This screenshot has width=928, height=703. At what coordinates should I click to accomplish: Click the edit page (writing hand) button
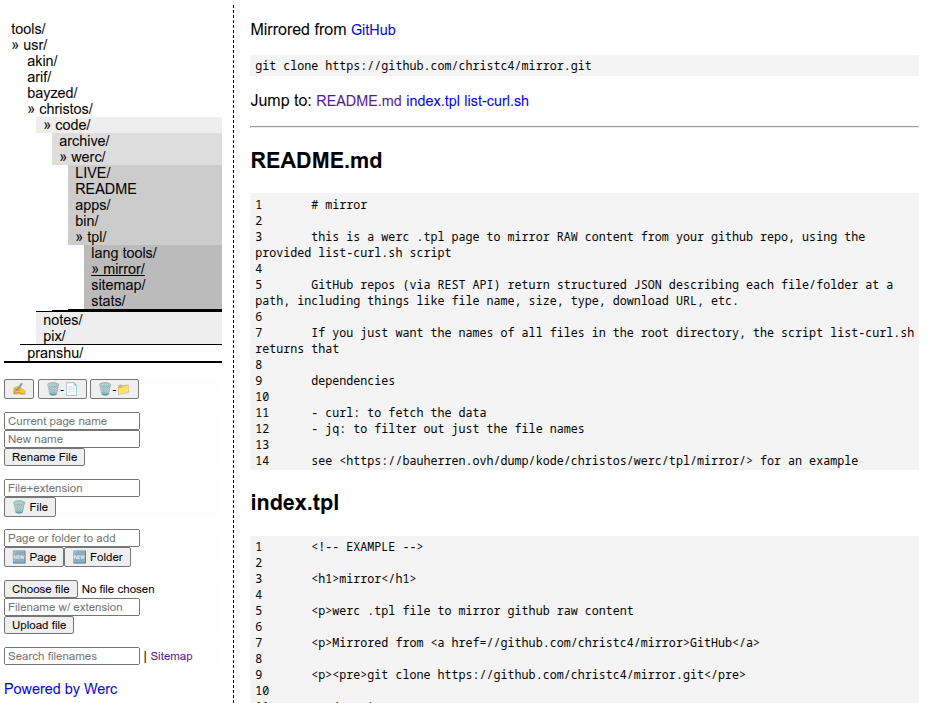19,389
